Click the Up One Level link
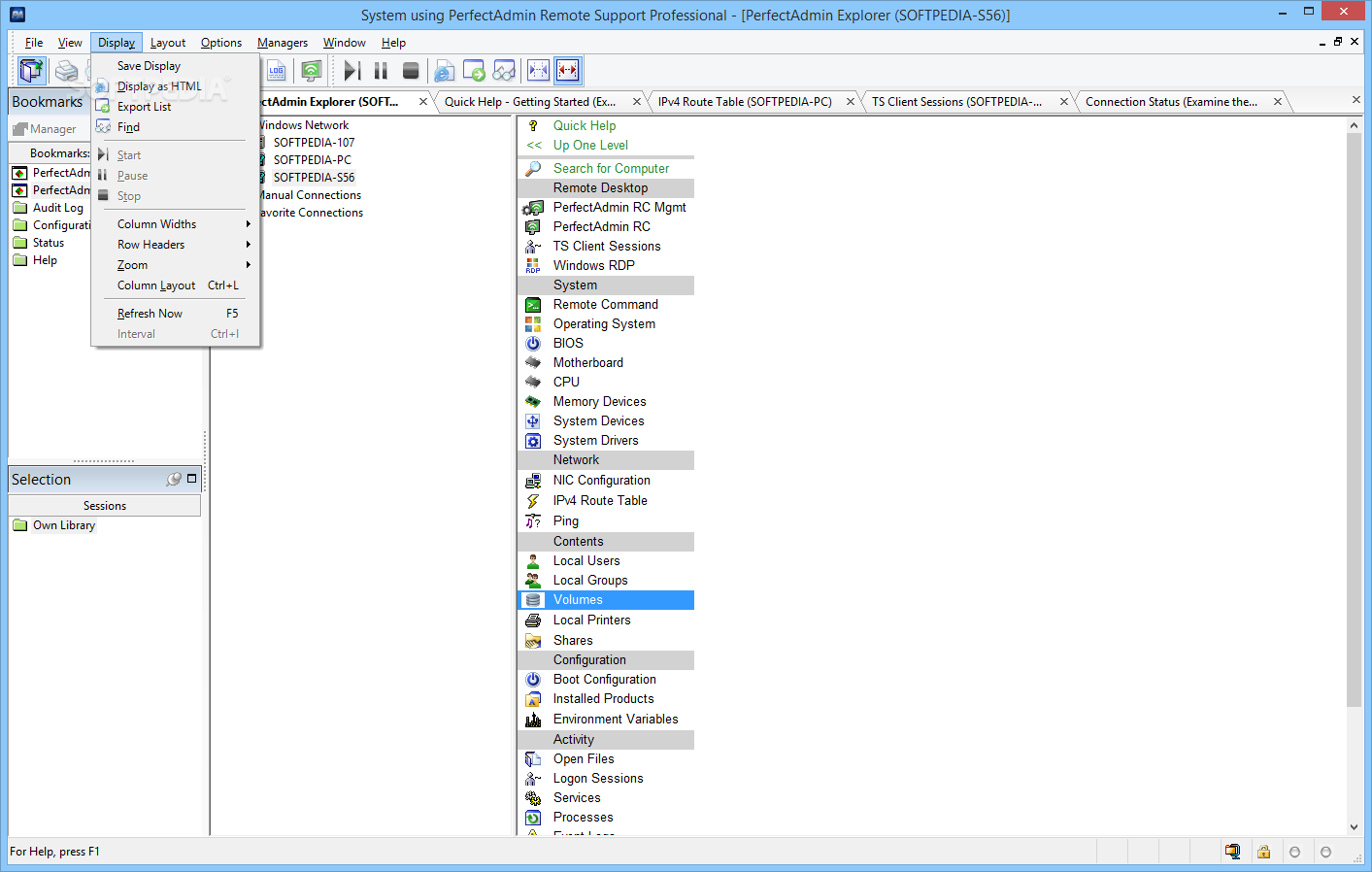 coord(590,145)
